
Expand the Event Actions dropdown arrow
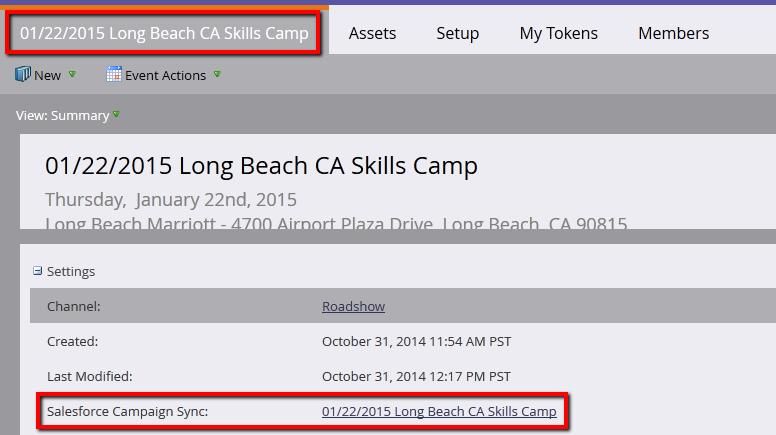tap(217, 74)
